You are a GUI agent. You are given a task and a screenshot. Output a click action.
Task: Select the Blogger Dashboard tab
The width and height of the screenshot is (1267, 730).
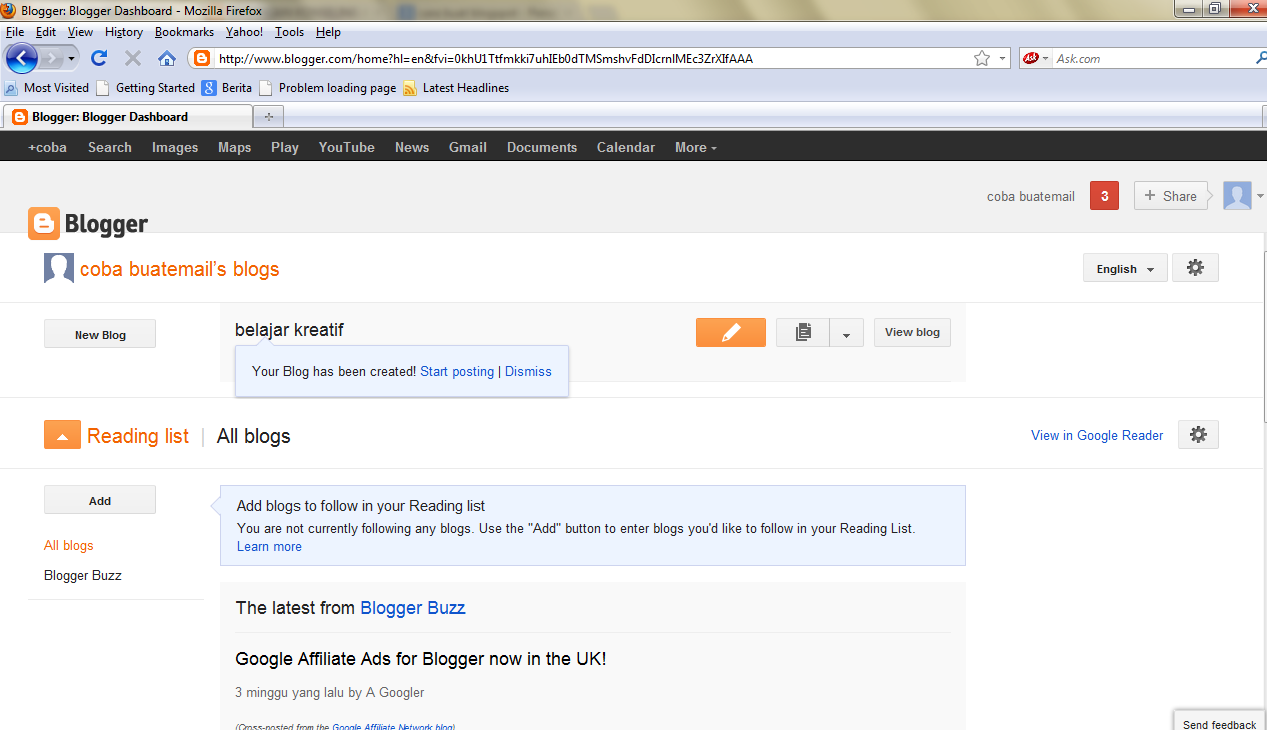coord(127,117)
